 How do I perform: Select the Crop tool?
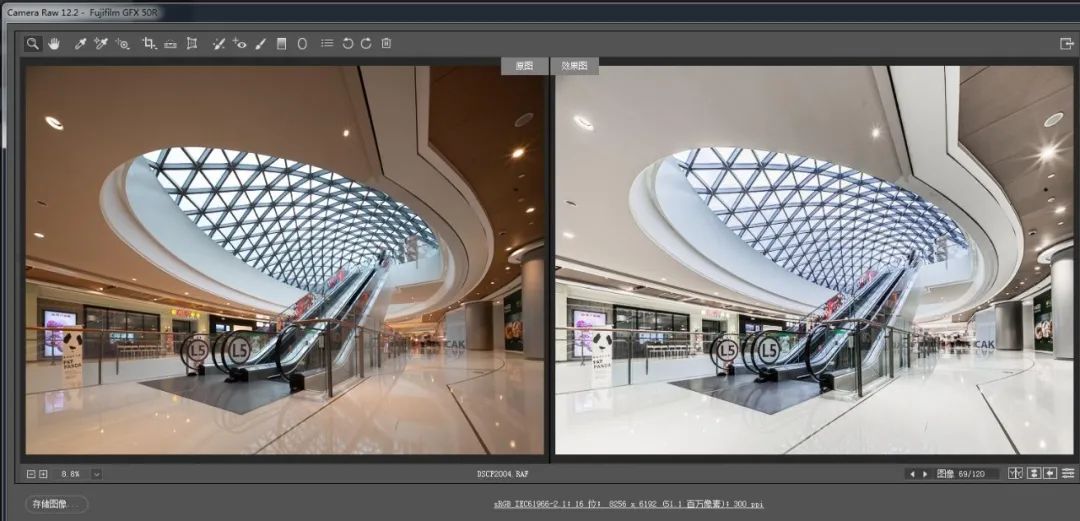[149, 44]
